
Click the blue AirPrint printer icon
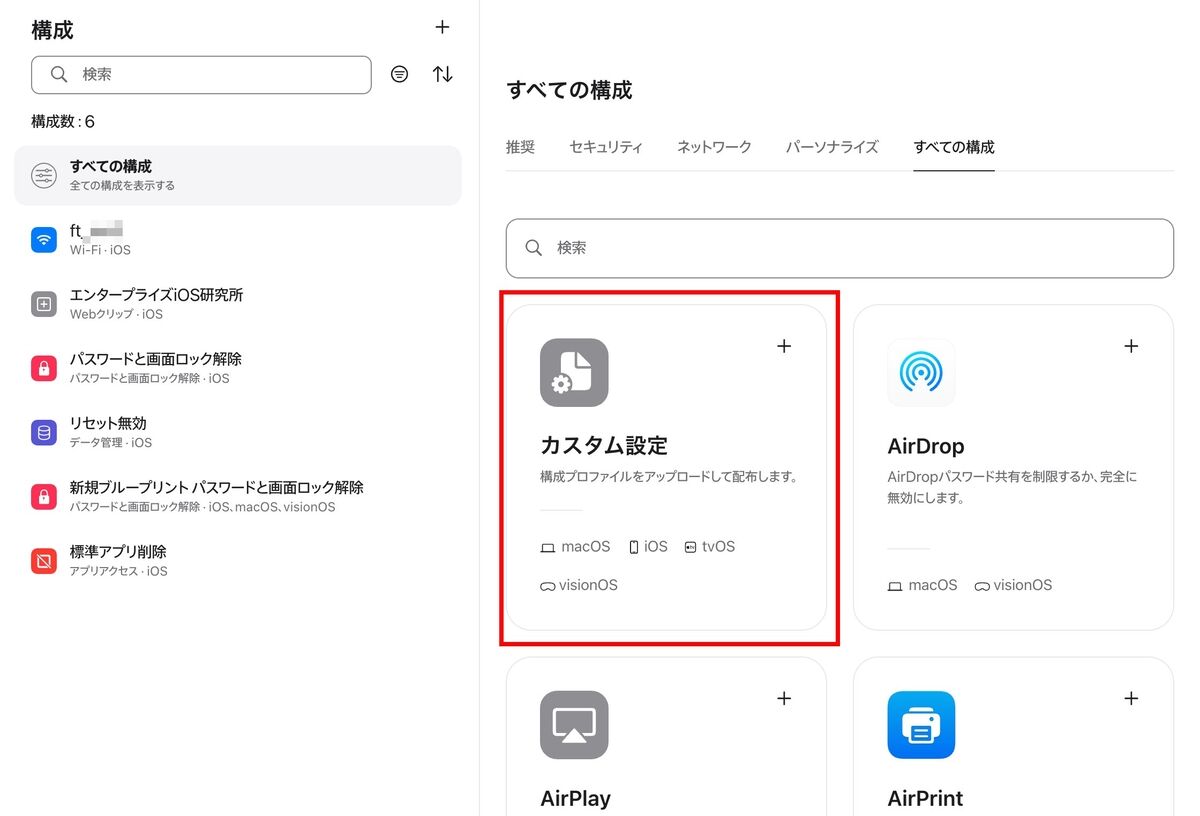[x=921, y=725]
